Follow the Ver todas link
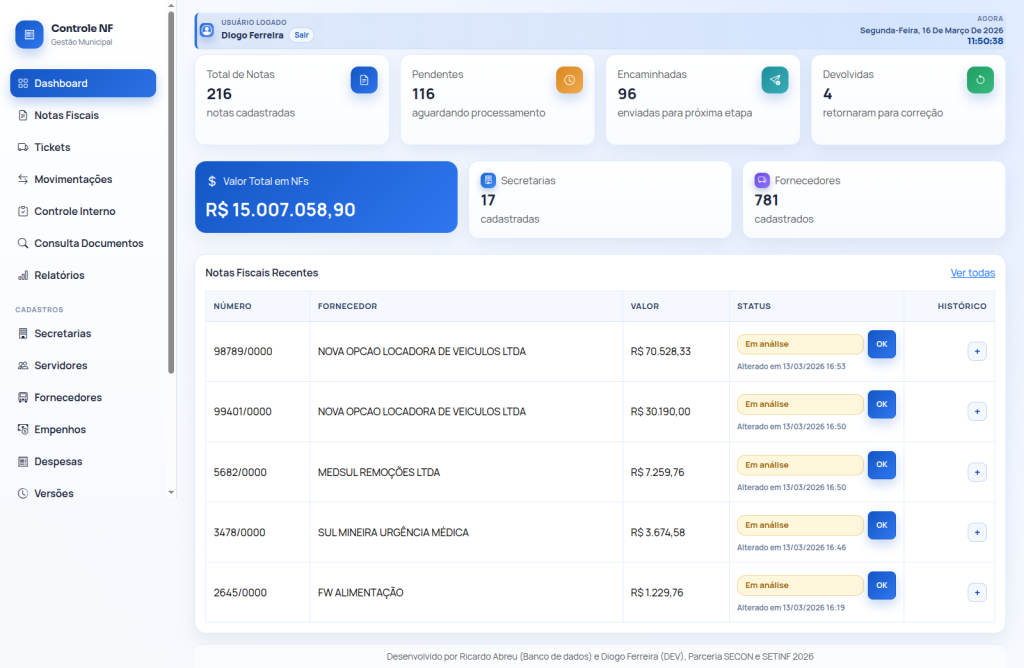Viewport: 1024px width, 668px height. point(972,273)
